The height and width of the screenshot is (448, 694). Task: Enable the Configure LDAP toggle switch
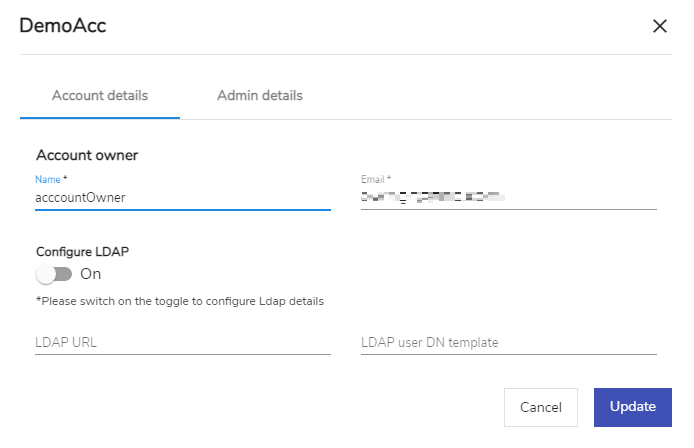pyautogui.click(x=54, y=274)
